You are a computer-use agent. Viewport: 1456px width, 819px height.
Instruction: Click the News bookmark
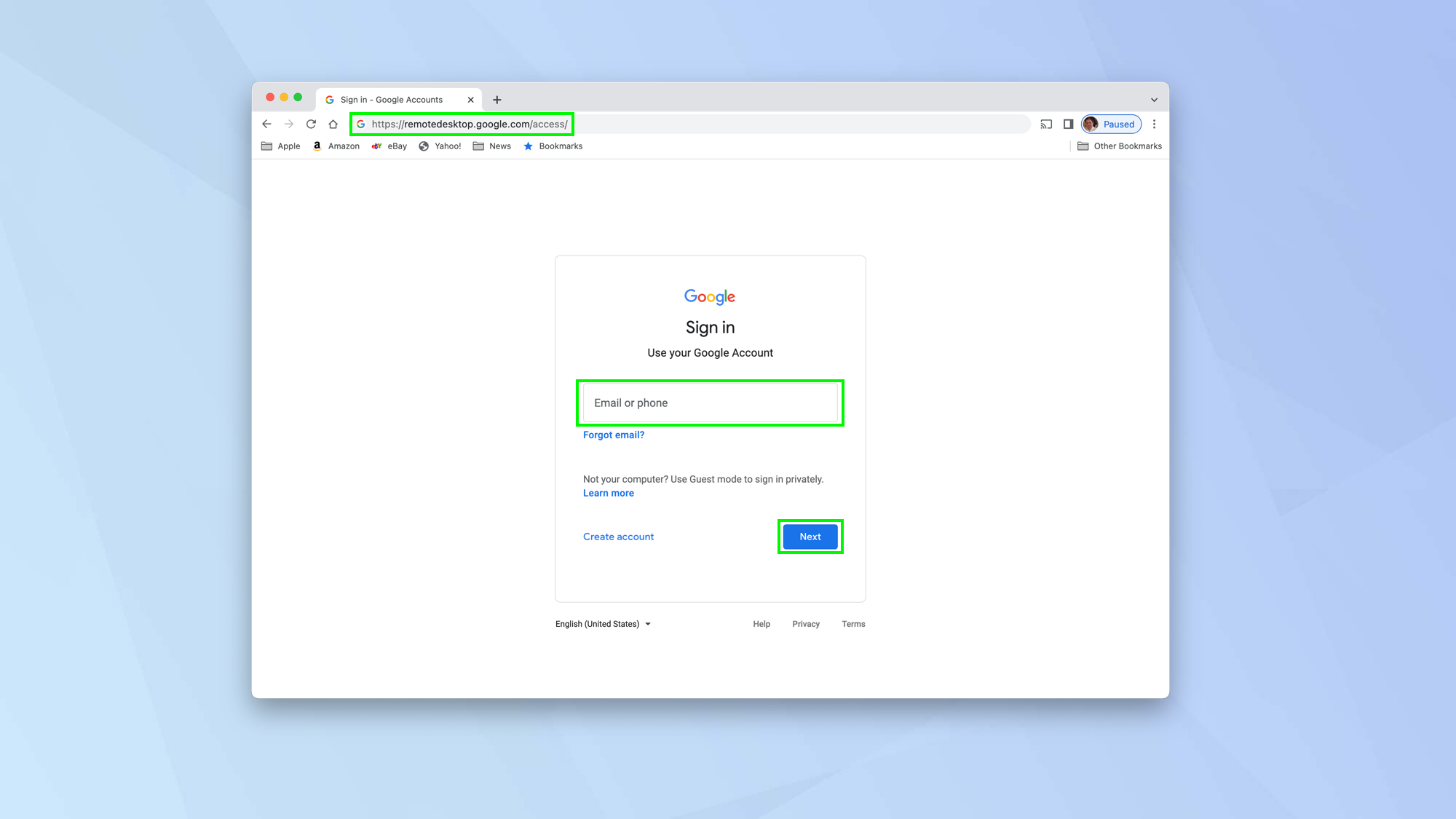tap(492, 146)
